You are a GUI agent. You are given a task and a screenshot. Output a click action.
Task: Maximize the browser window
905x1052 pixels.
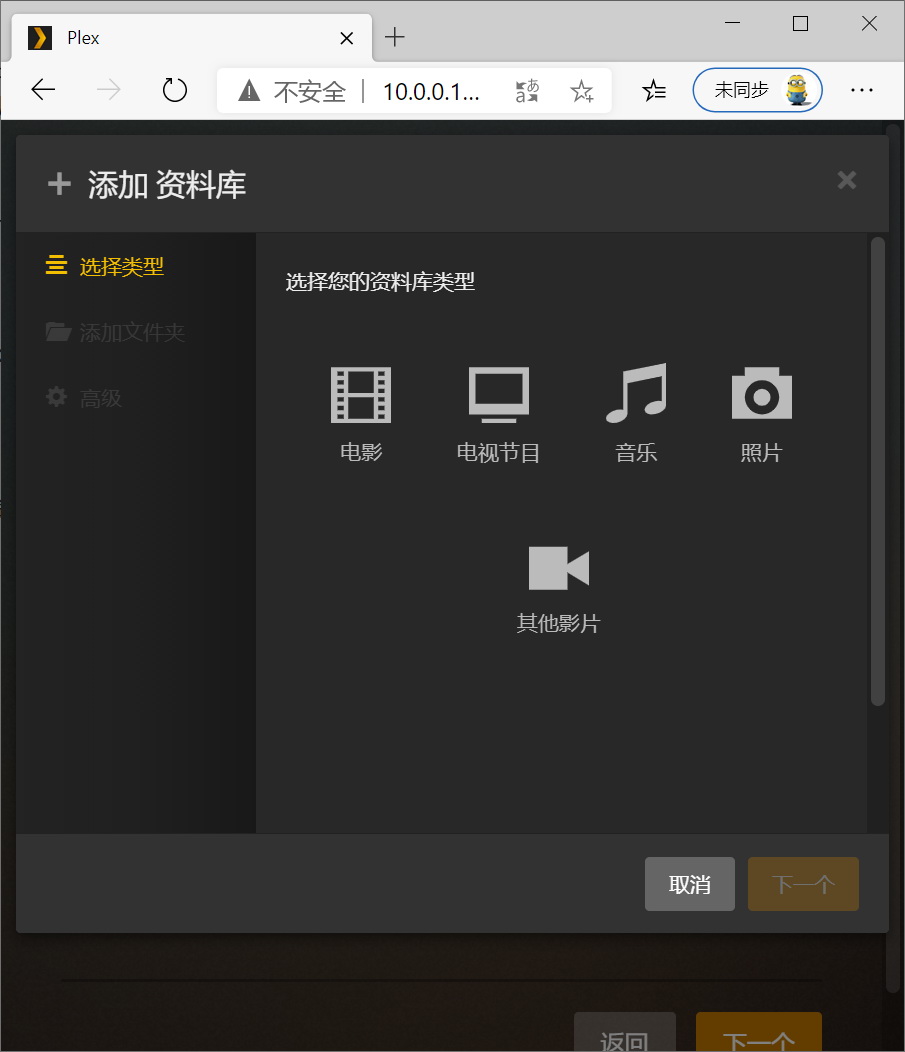[800, 23]
